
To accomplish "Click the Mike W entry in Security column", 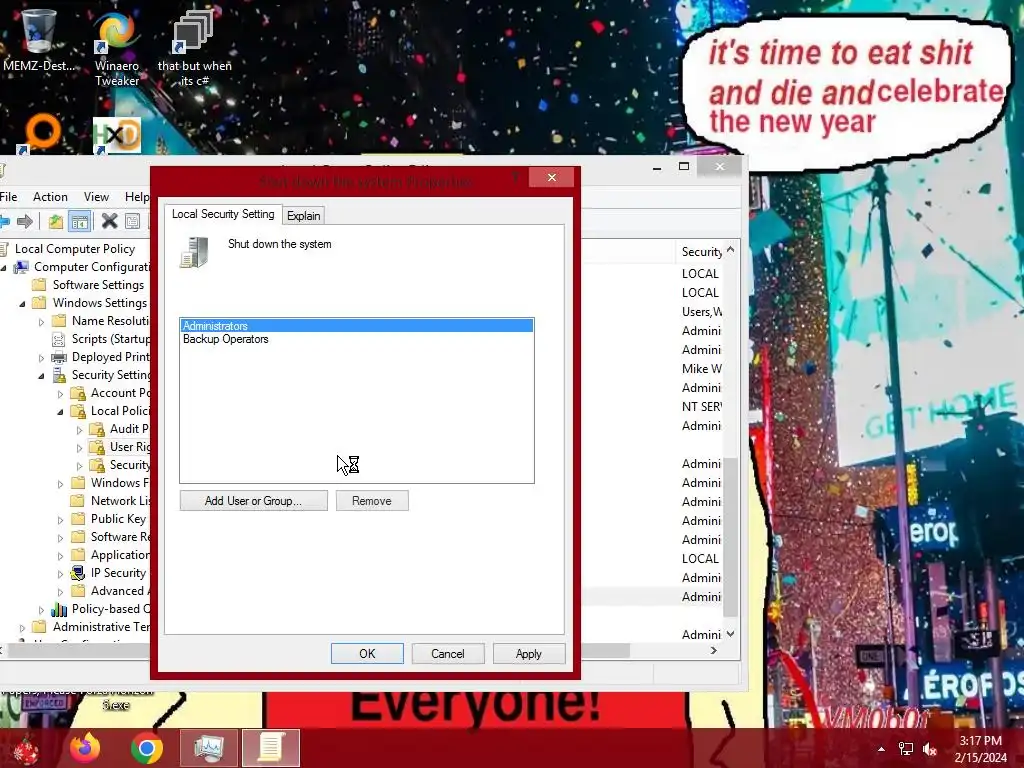I will pos(701,369).
